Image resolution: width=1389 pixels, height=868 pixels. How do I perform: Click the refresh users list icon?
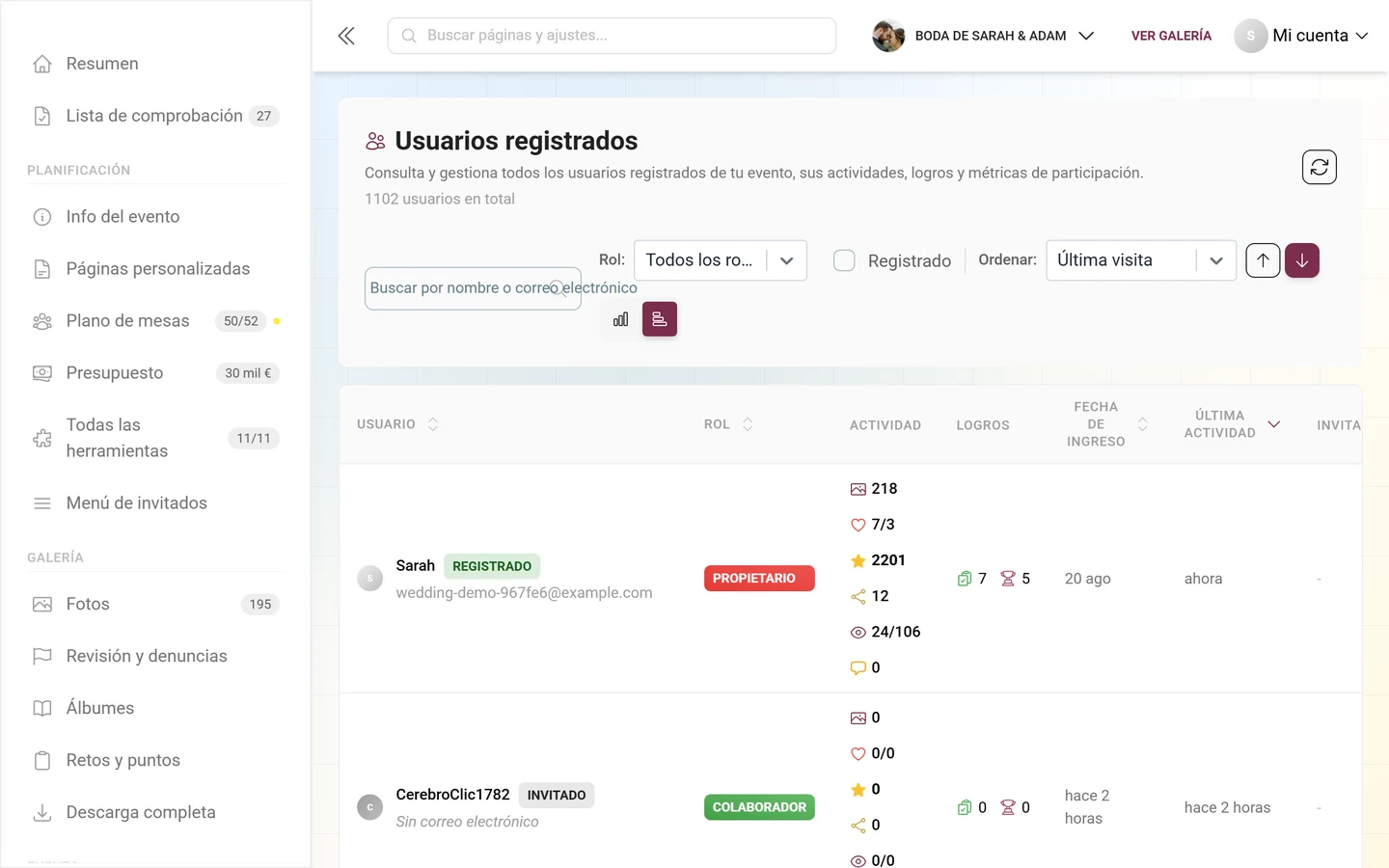[1319, 167]
